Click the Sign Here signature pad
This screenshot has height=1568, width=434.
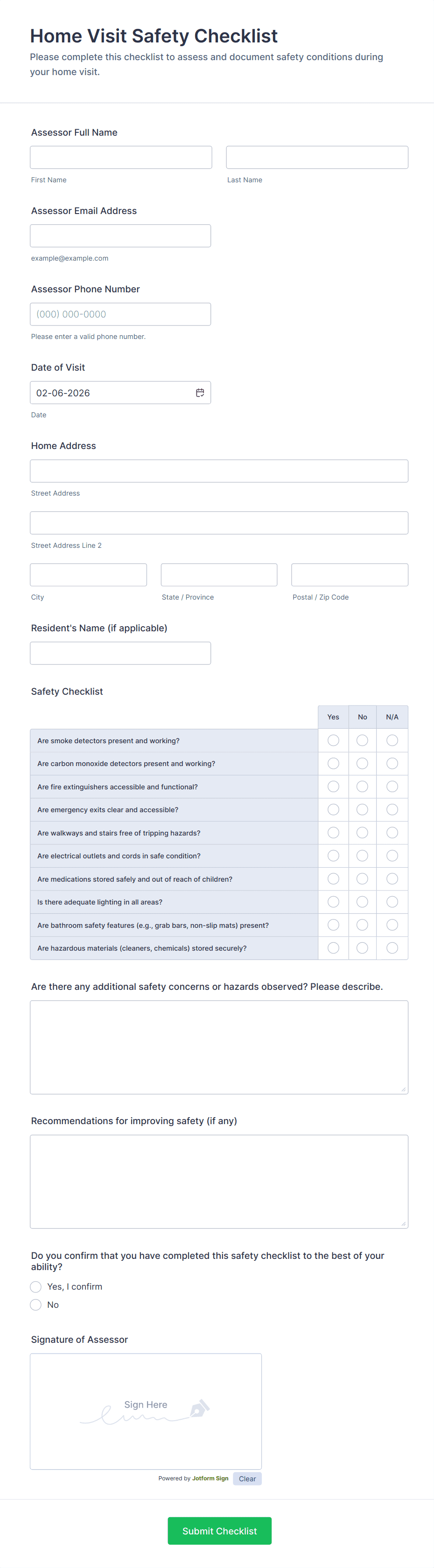146,1411
